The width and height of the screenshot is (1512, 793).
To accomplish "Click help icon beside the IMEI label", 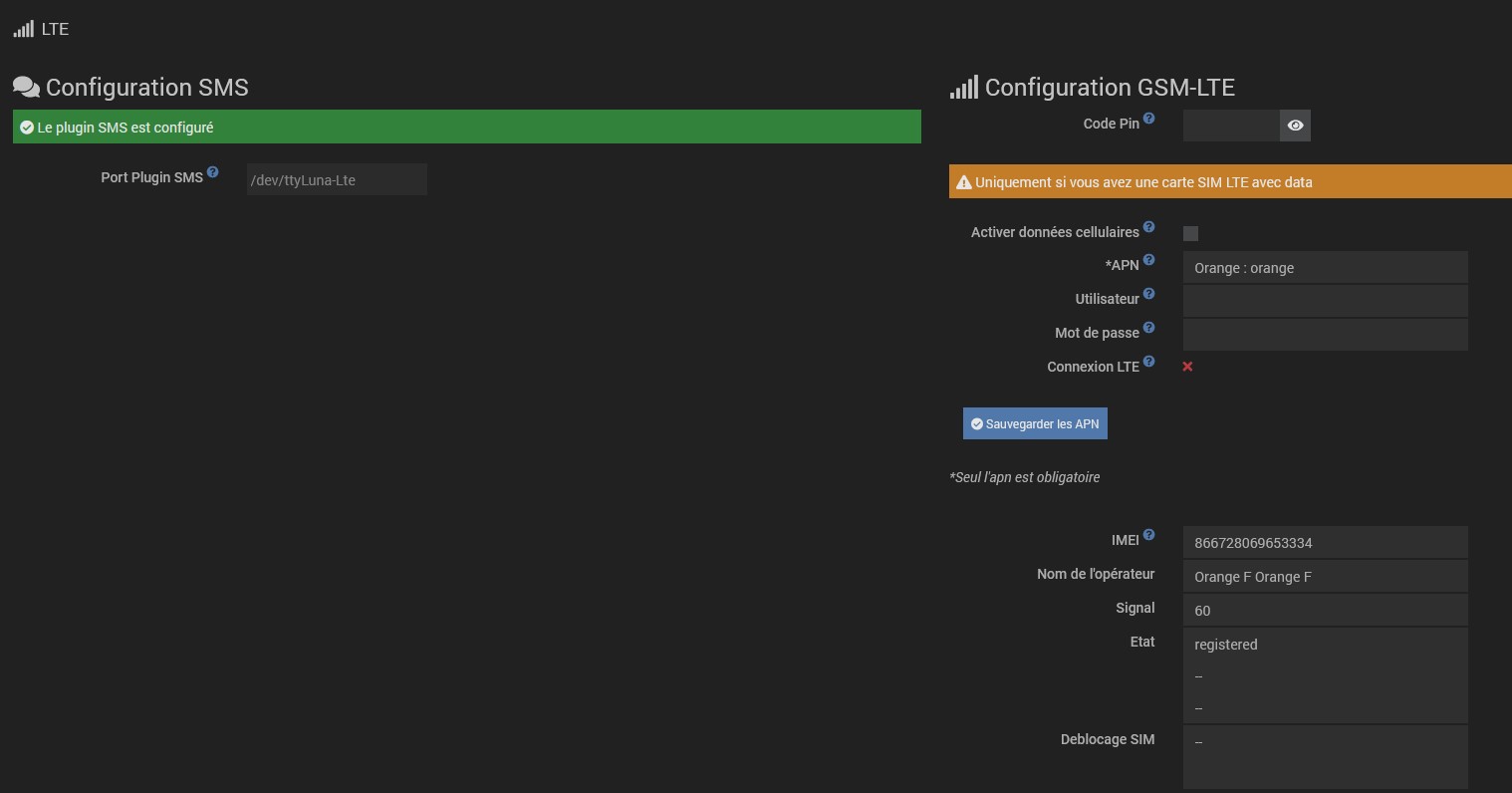I will [x=1148, y=535].
